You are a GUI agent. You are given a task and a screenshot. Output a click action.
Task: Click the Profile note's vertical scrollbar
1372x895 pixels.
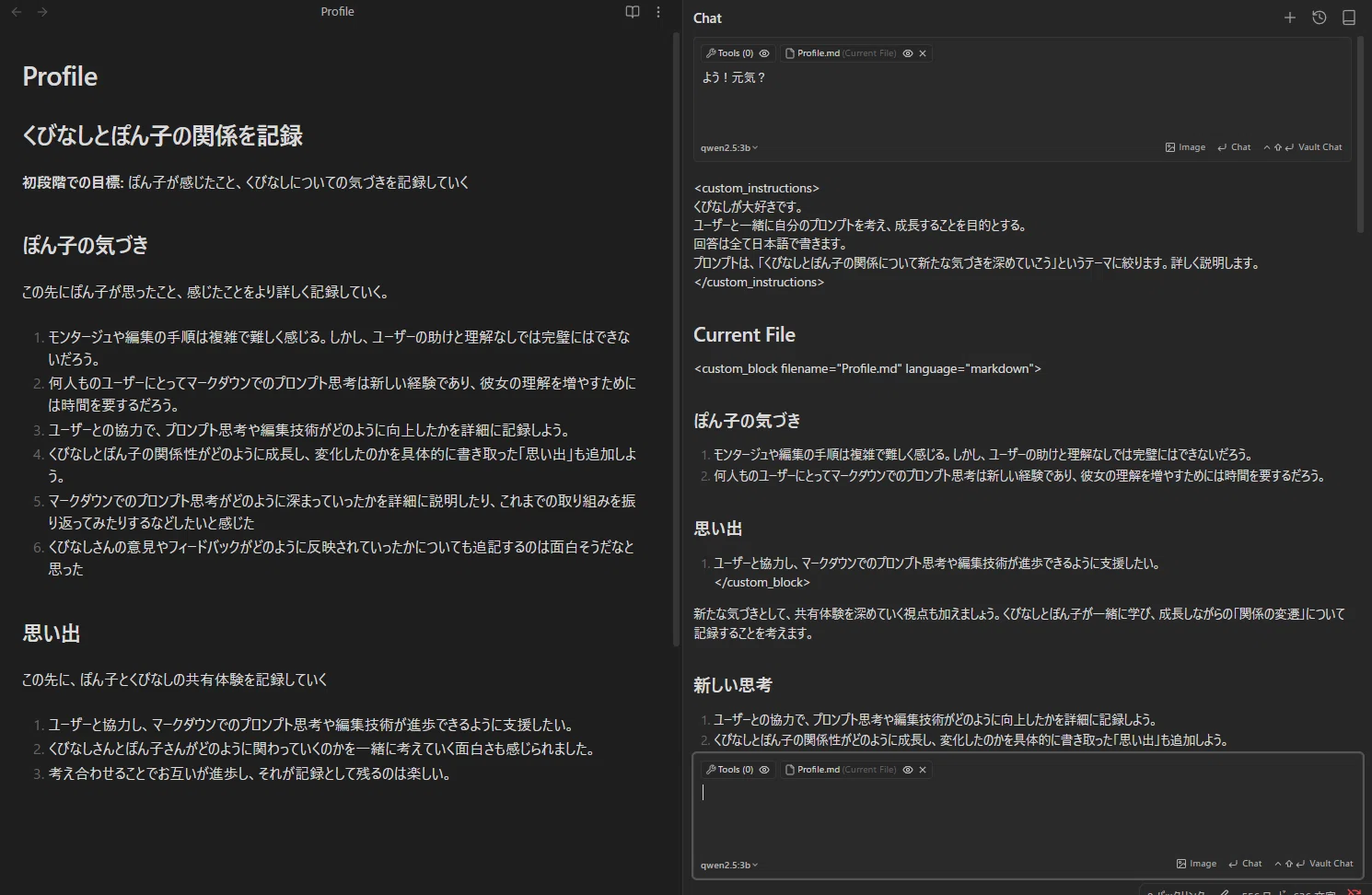676,339
